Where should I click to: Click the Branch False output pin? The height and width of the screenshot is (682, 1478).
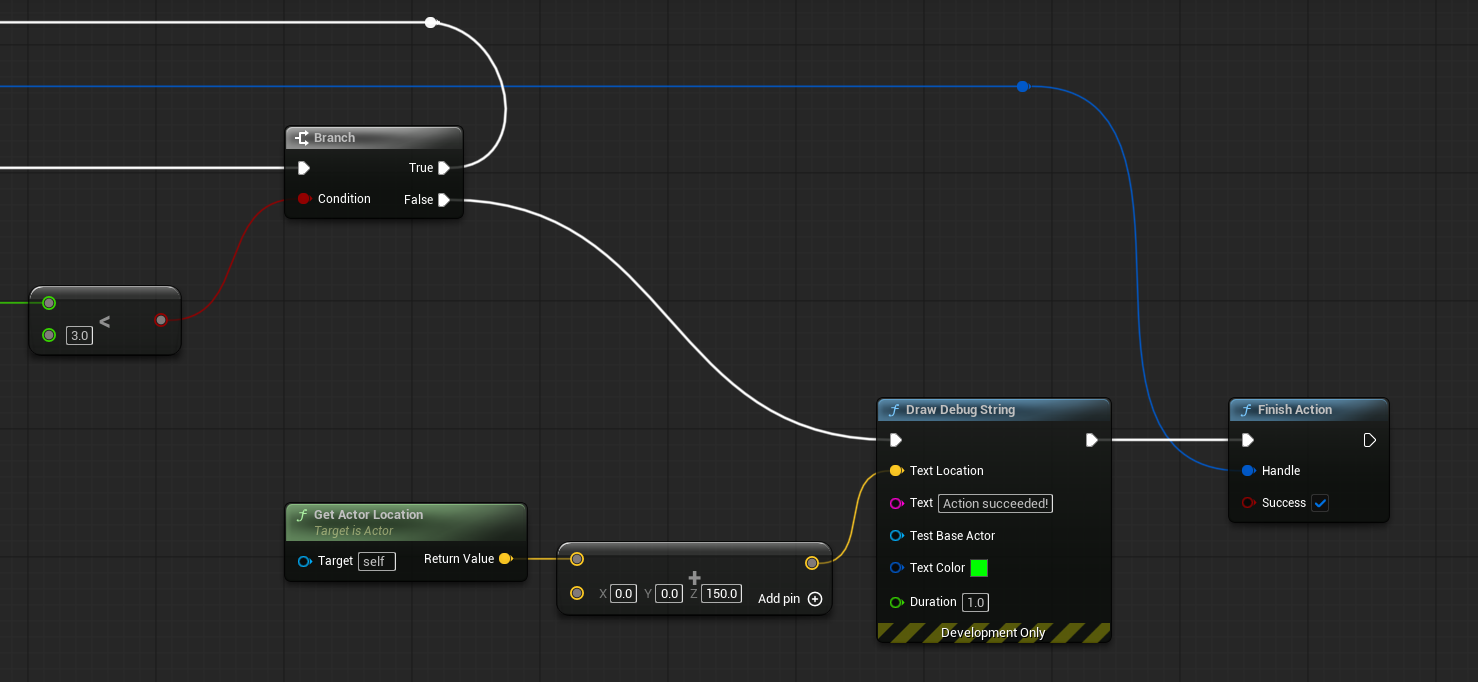[x=444, y=200]
